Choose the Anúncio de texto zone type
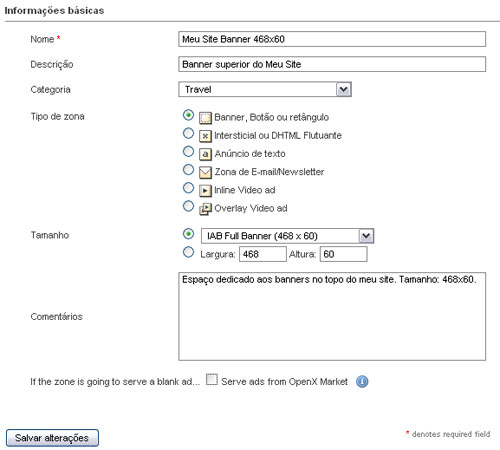Image resolution: width=500 pixels, height=450 pixels. pos(188,152)
